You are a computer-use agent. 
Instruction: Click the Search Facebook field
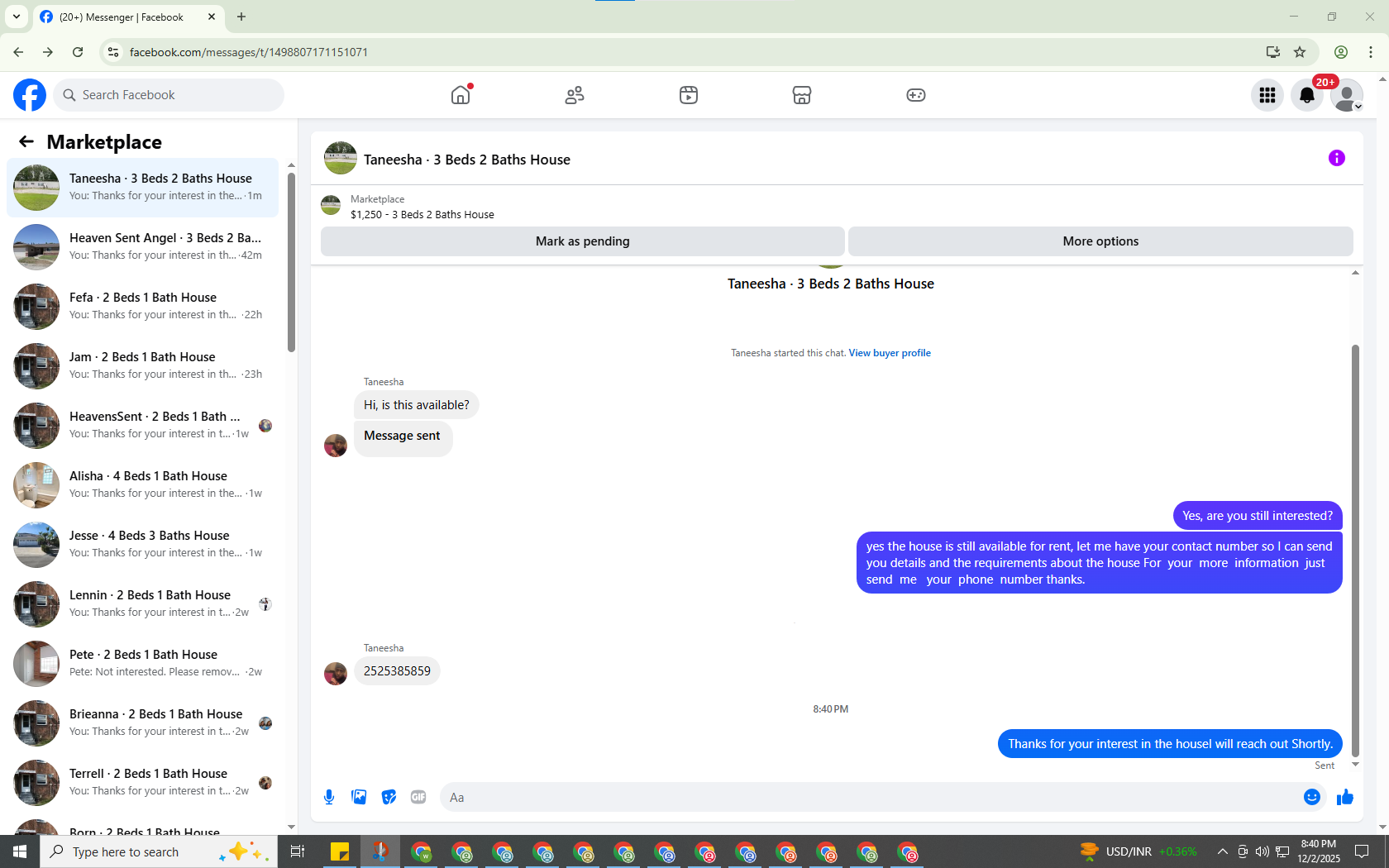click(x=169, y=95)
